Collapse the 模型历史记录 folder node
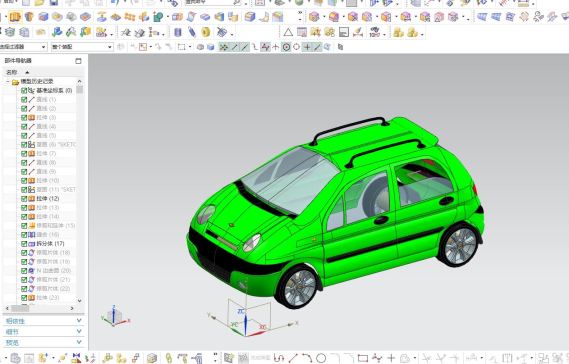 coord(8,82)
